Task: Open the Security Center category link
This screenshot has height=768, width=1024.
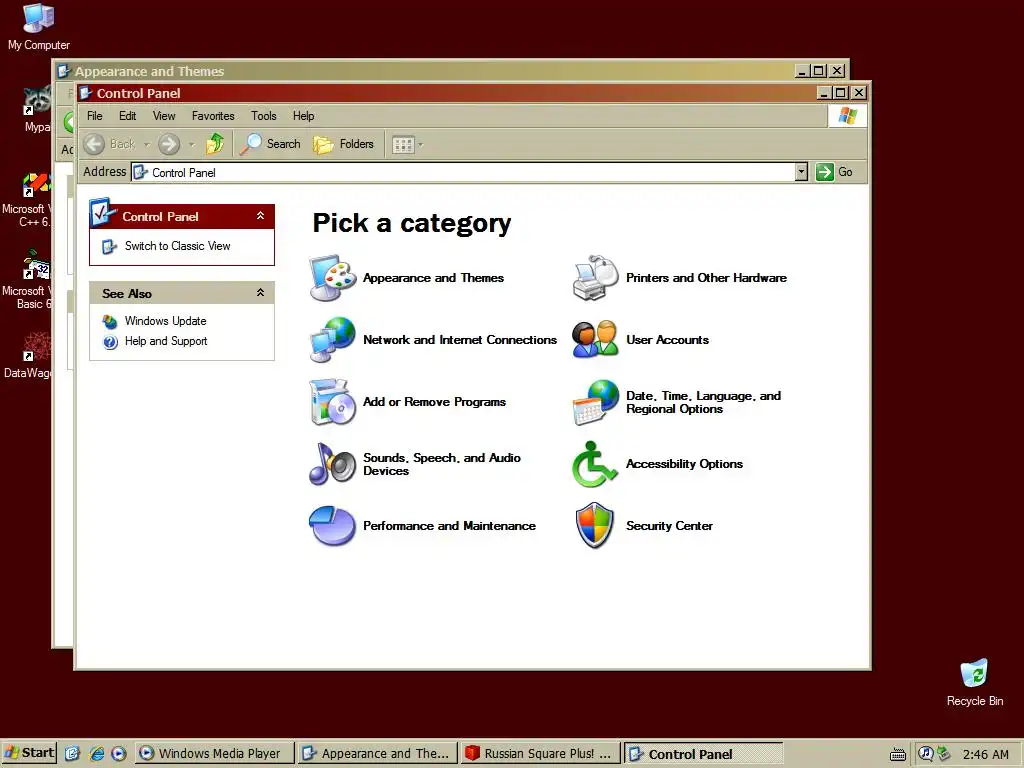Action: click(x=669, y=526)
